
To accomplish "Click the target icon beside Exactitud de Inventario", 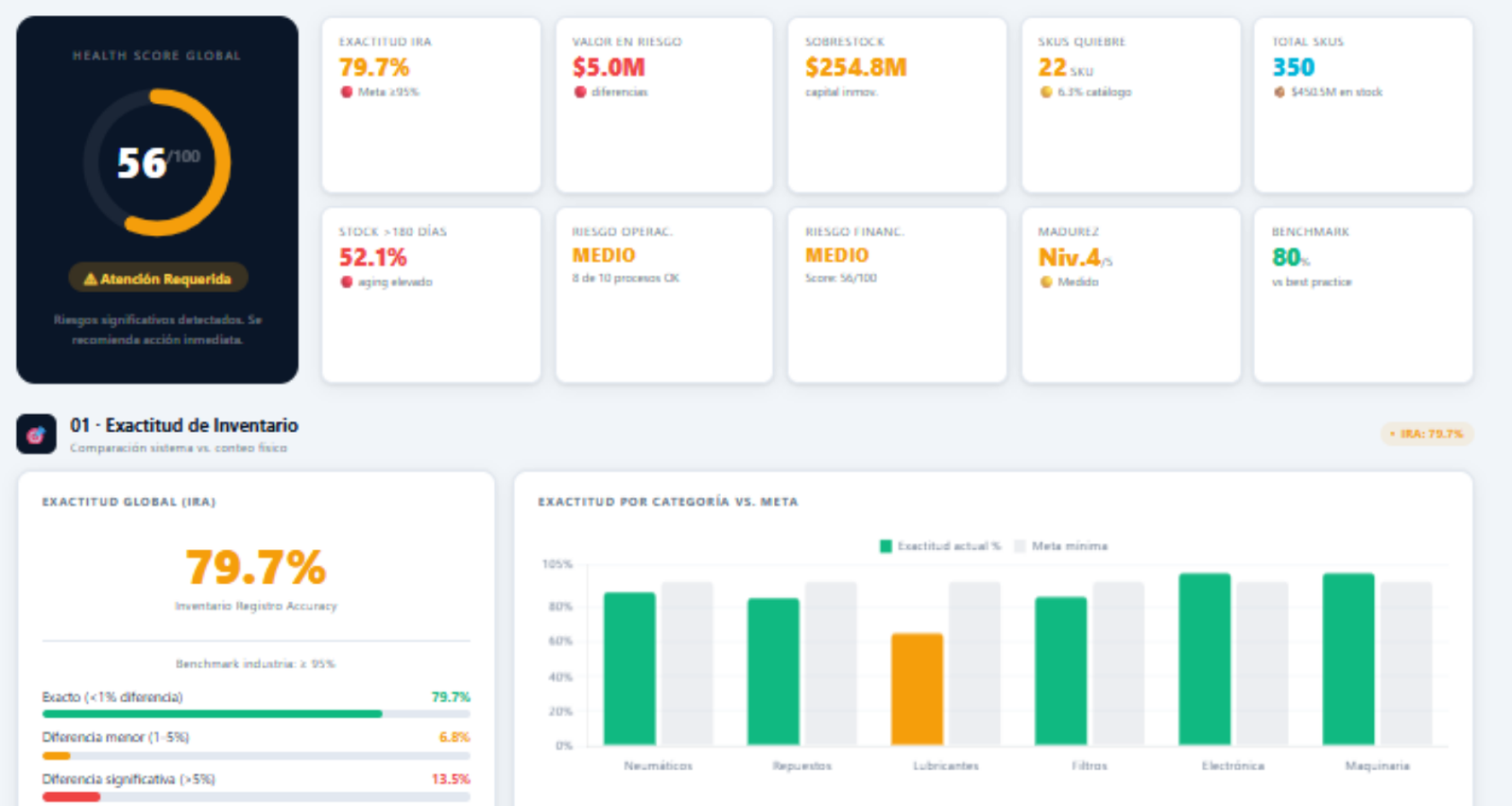I will coord(36,435).
